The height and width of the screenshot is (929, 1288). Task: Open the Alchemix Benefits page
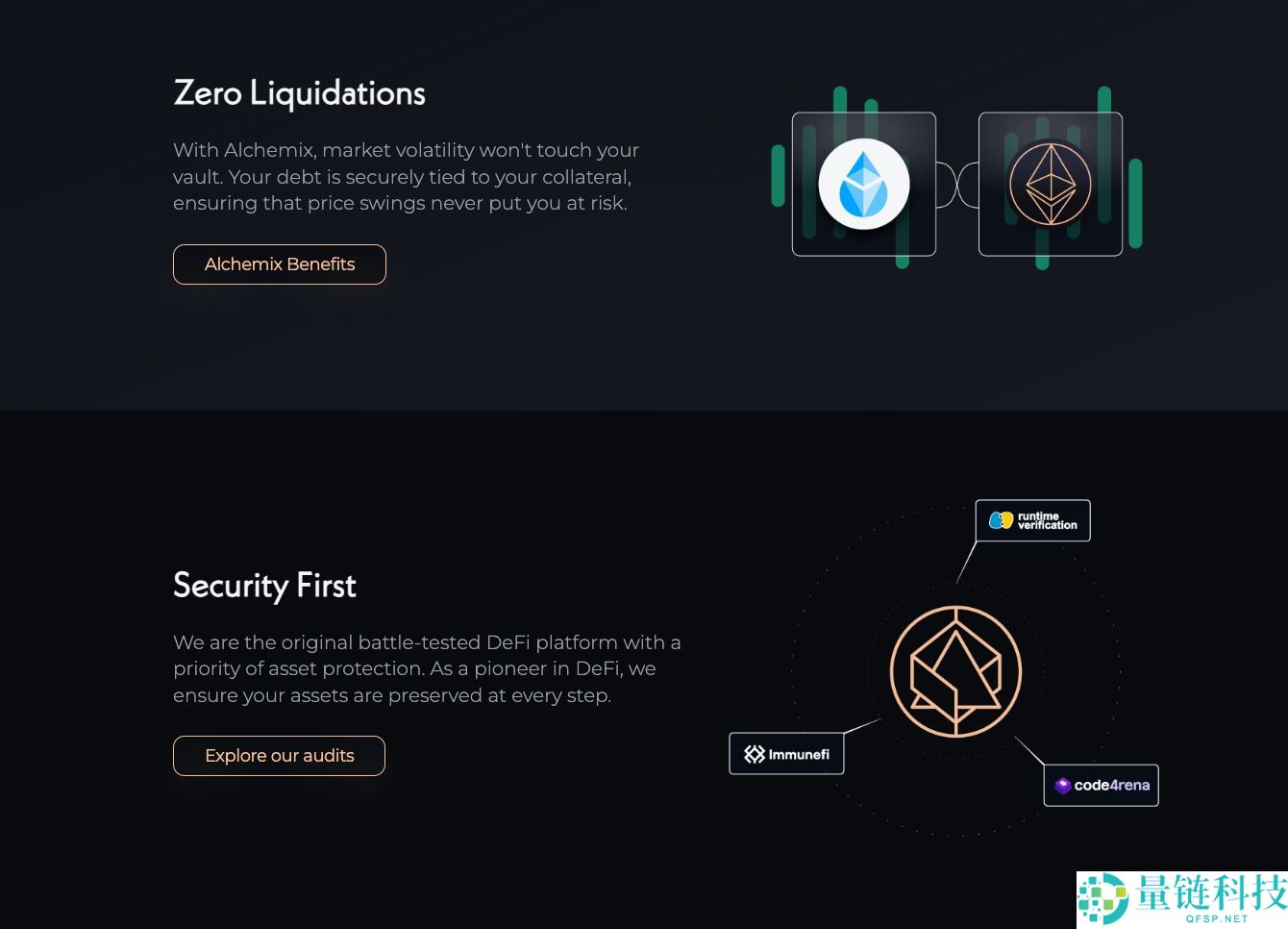279,264
